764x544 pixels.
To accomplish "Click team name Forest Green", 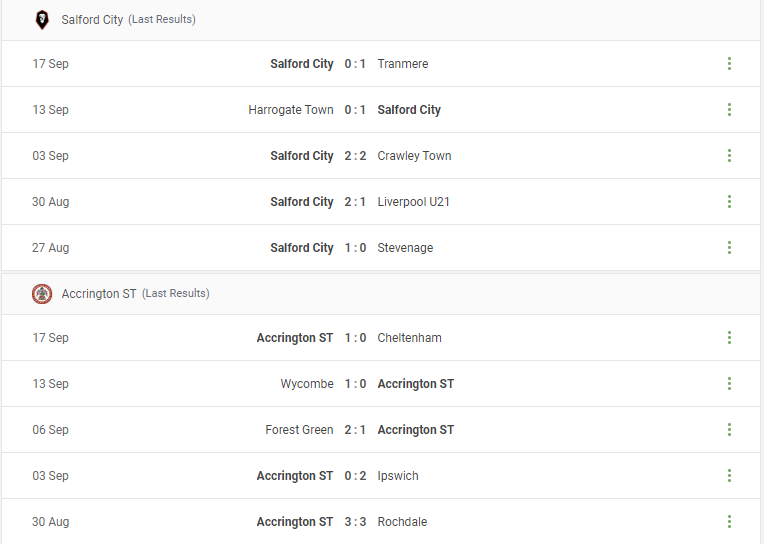I will [x=299, y=430].
